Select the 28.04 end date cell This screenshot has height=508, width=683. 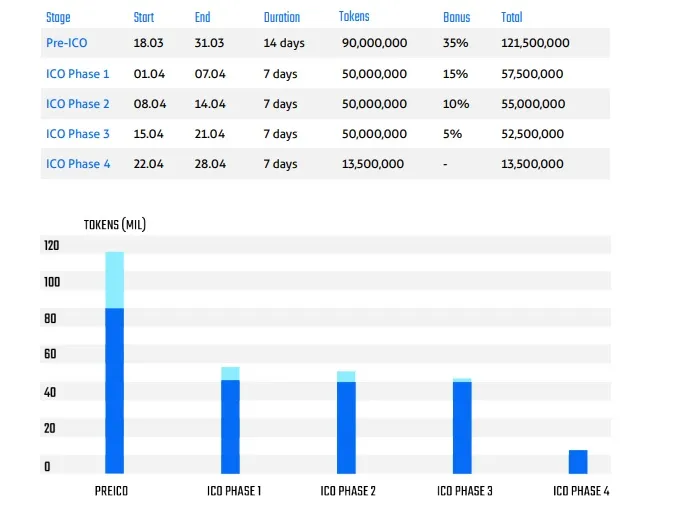click(x=210, y=164)
